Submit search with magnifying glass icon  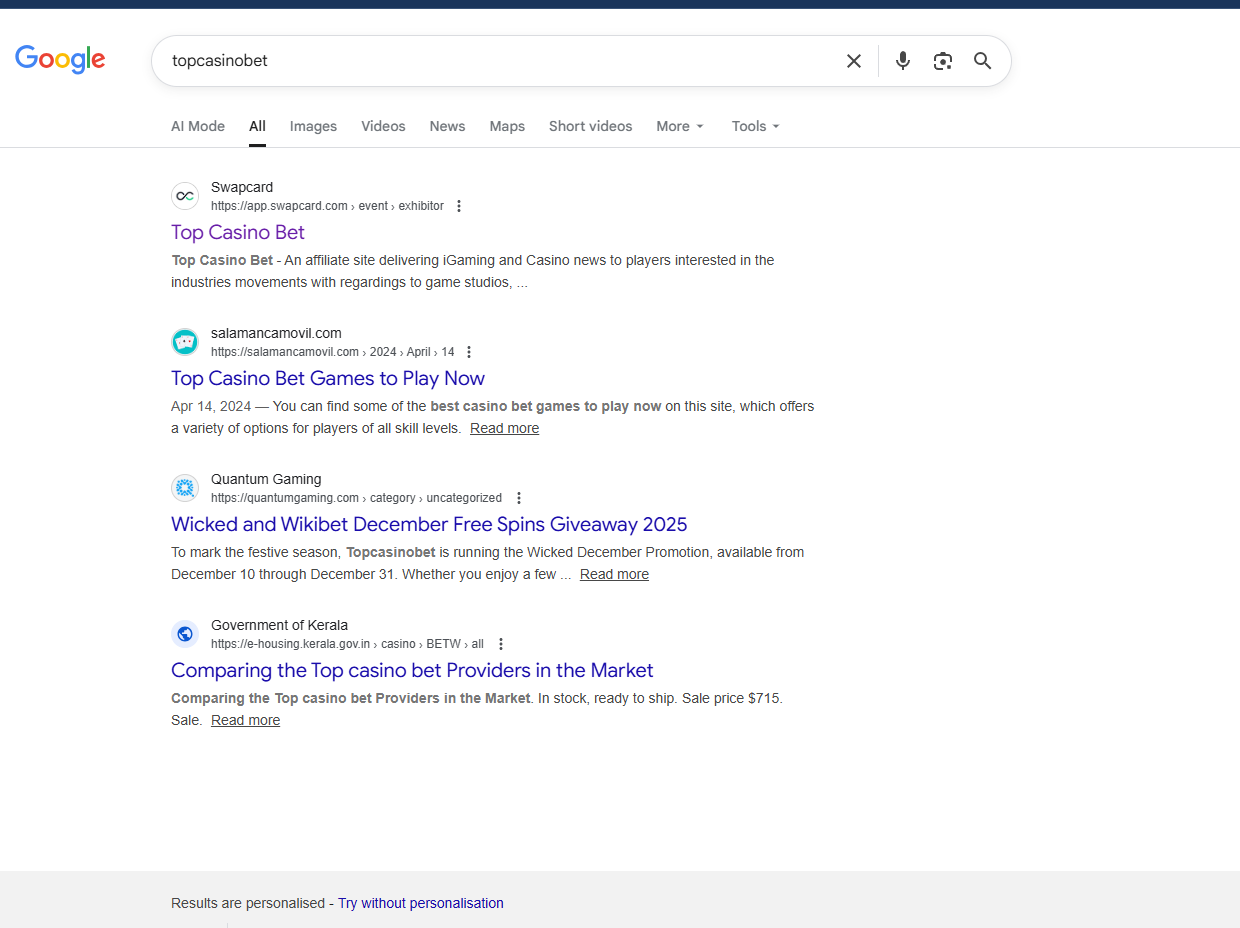pos(983,61)
